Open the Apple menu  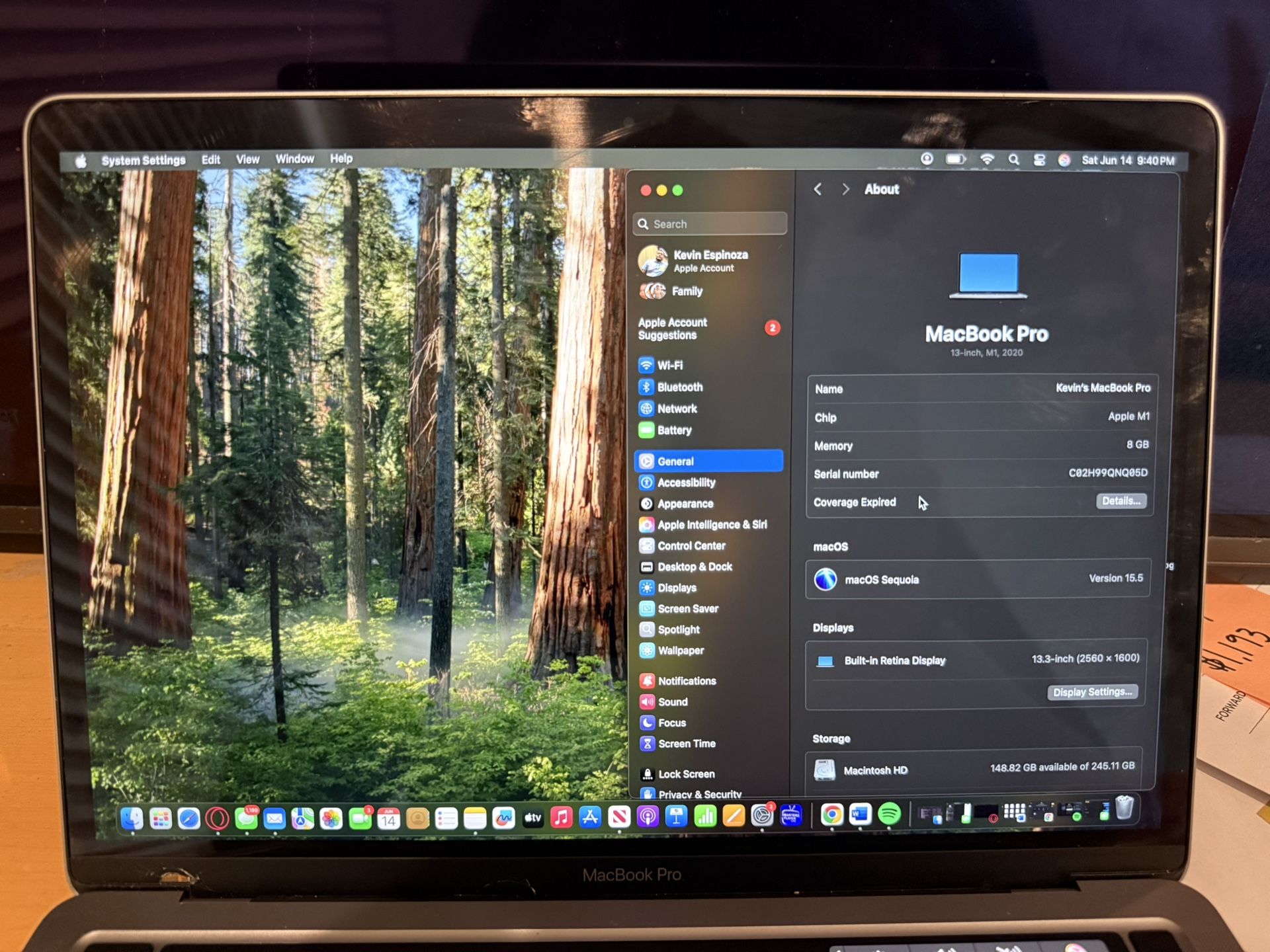pyautogui.click(x=81, y=161)
